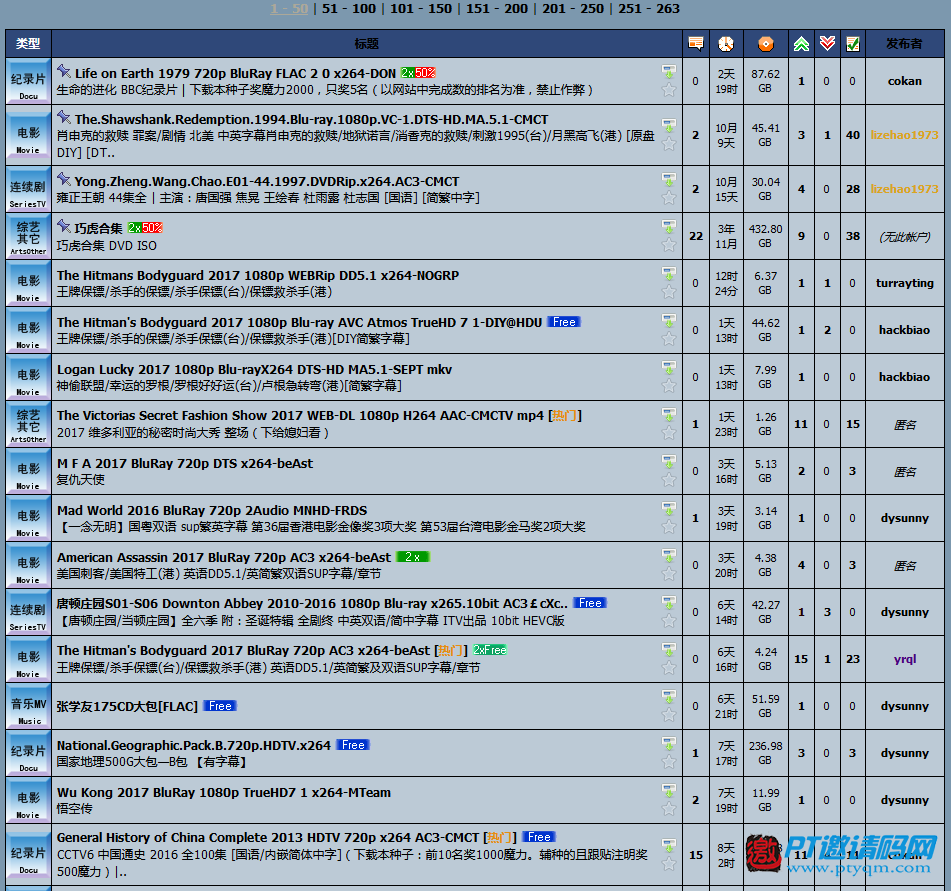Download Life on Earth 1979 torrent icon
Image resolution: width=951 pixels, height=891 pixels.
pos(668,72)
